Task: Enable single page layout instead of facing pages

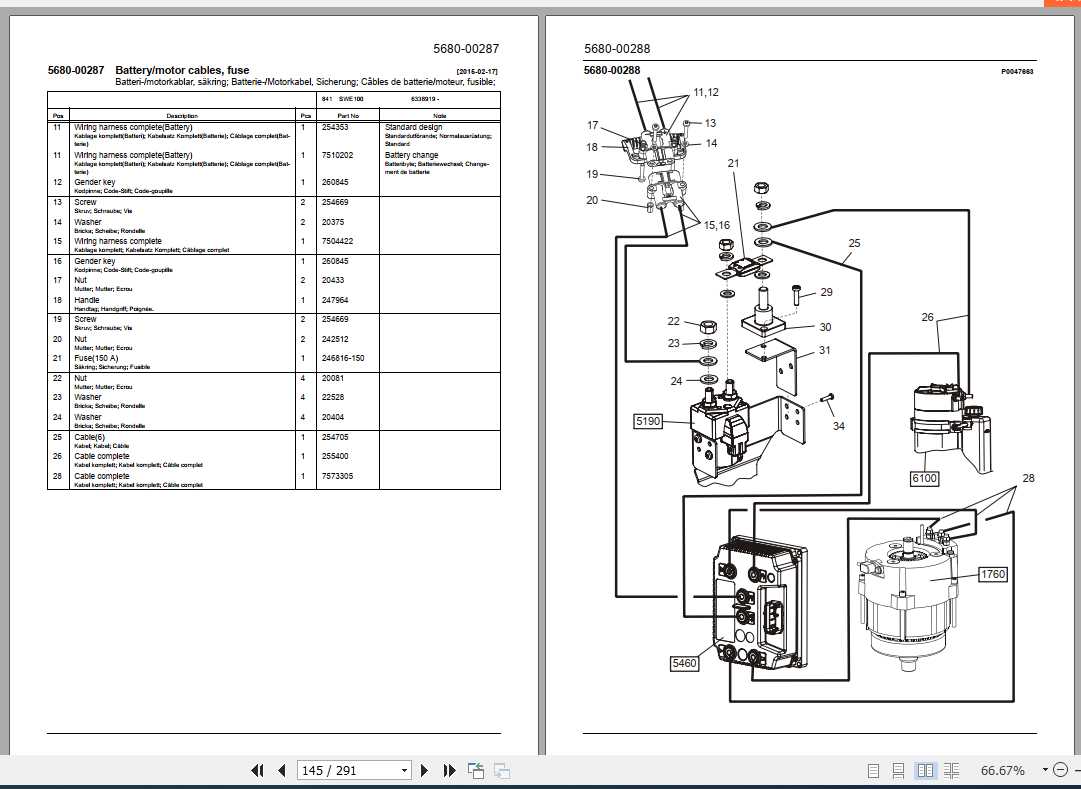Action: click(873, 771)
